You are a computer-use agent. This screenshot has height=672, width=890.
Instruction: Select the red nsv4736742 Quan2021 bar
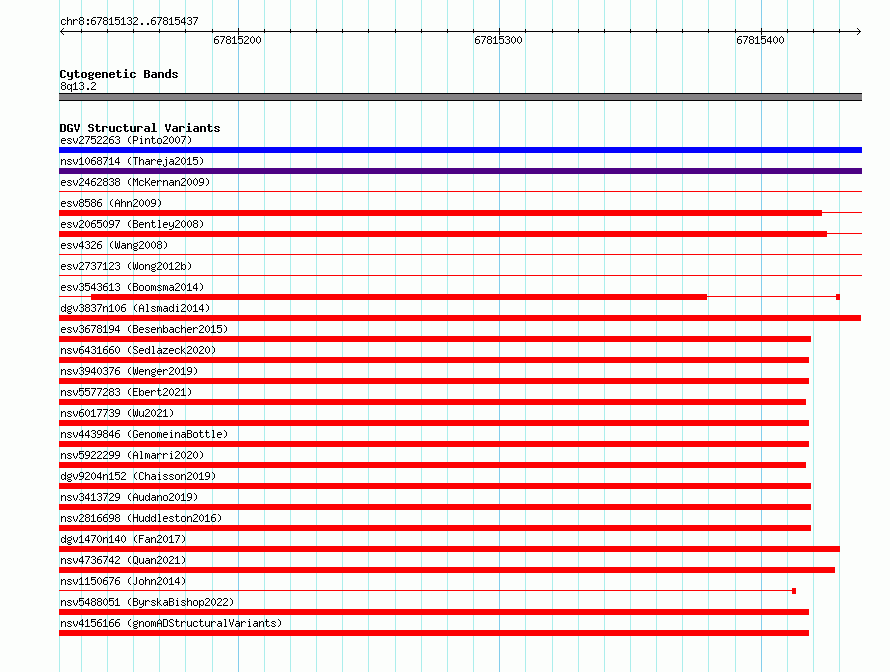pos(447,570)
